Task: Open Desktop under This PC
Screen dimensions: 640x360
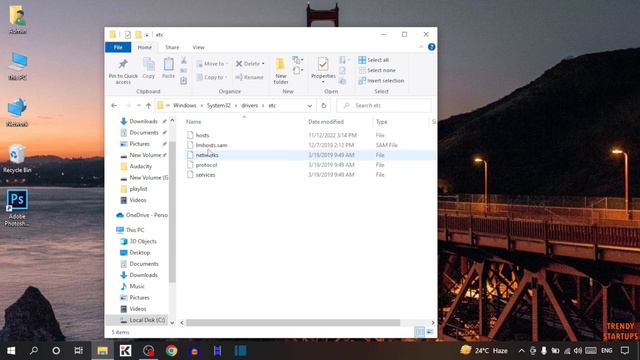Action: [x=139, y=253]
